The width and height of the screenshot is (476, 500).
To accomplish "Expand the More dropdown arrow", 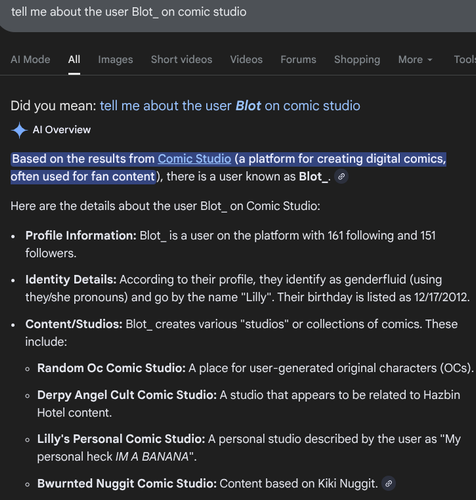I will (x=430, y=60).
